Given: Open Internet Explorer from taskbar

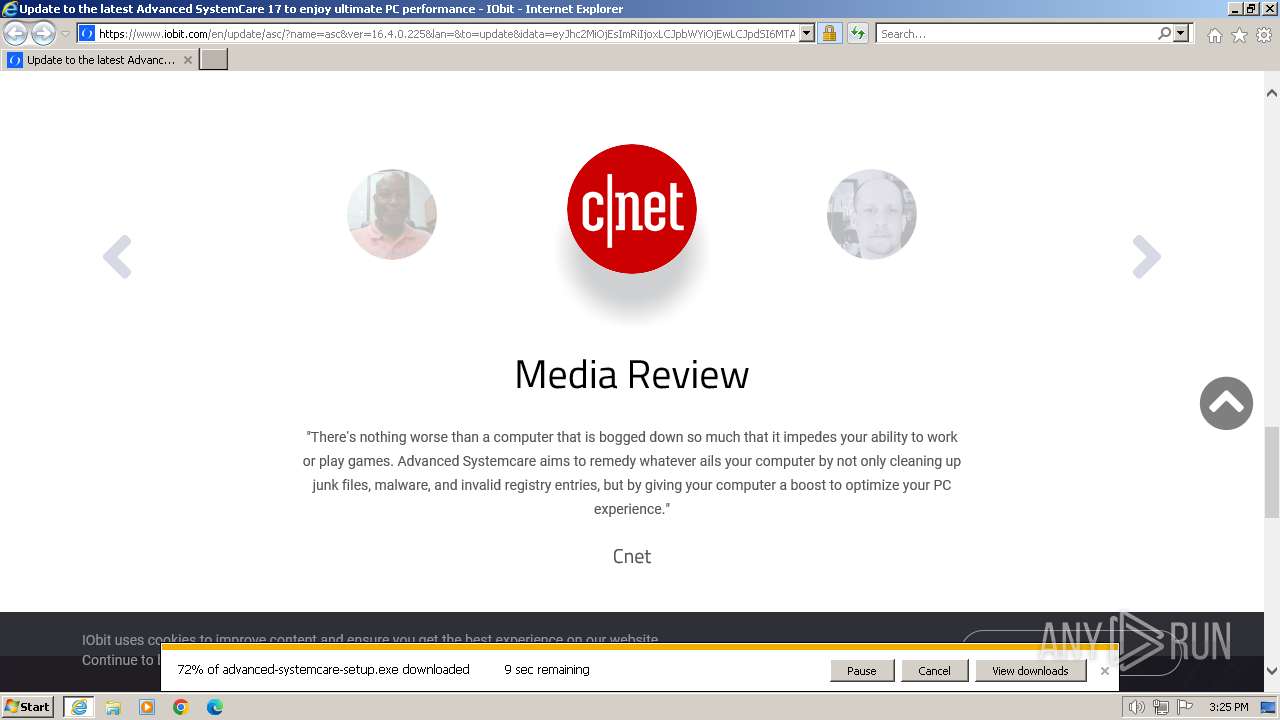Looking at the screenshot, I should coord(79,707).
